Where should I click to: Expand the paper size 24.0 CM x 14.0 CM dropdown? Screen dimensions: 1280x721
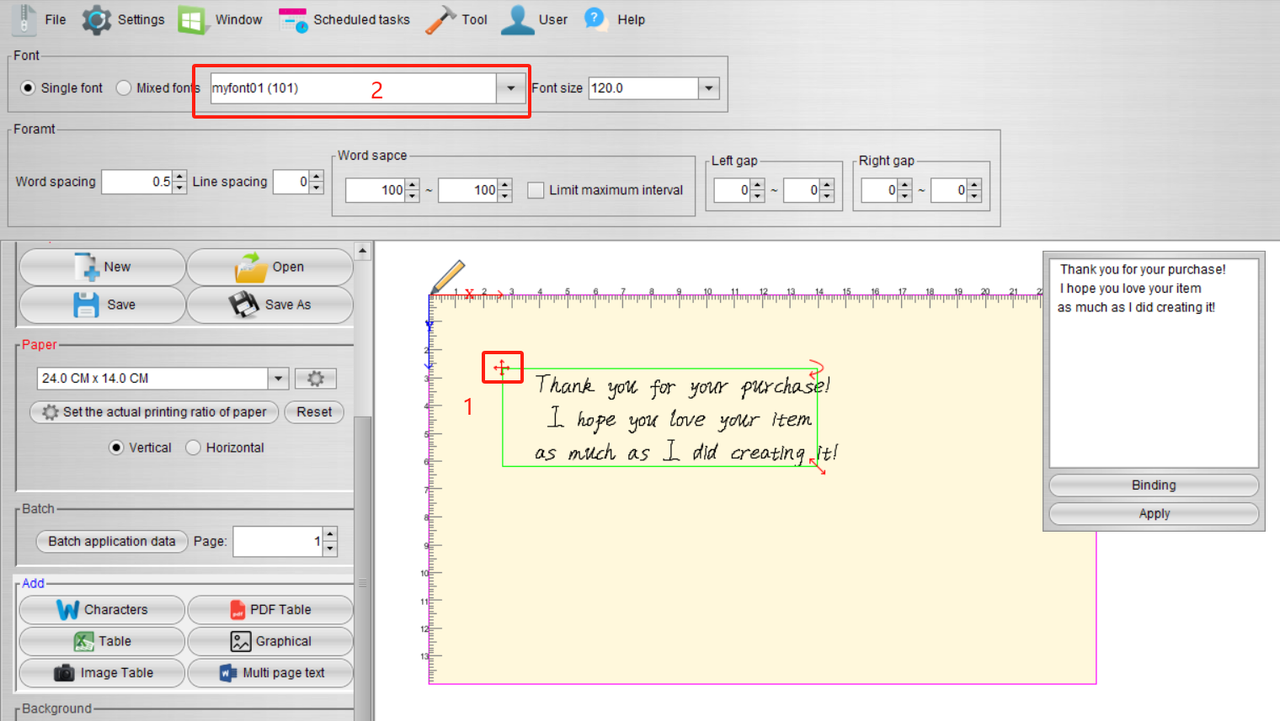(x=278, y=379)
